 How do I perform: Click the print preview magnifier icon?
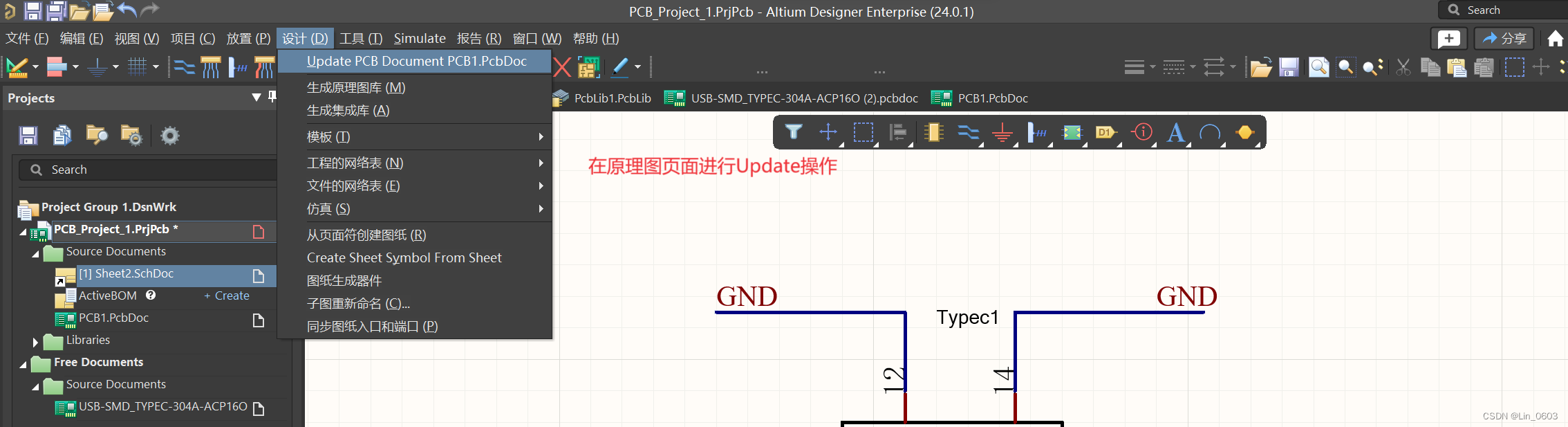(x=1319, y=67)
